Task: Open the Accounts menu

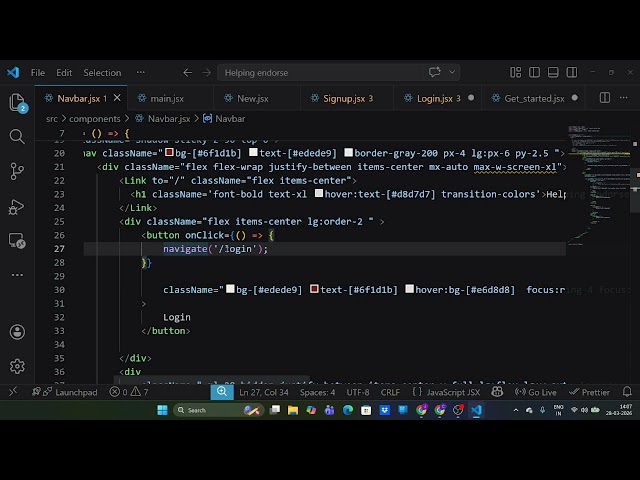Action: click(x=17, y=332)
